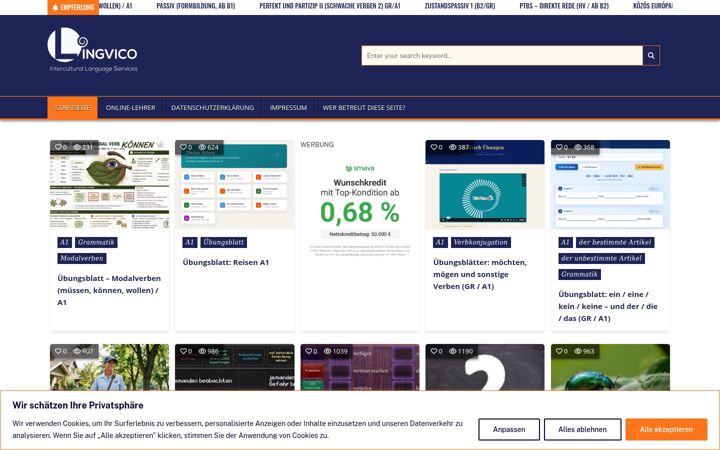The width and height of the screenshot is (720, 450).
Task: Click heart icon on card with 986 views
Action: (183, 351)
